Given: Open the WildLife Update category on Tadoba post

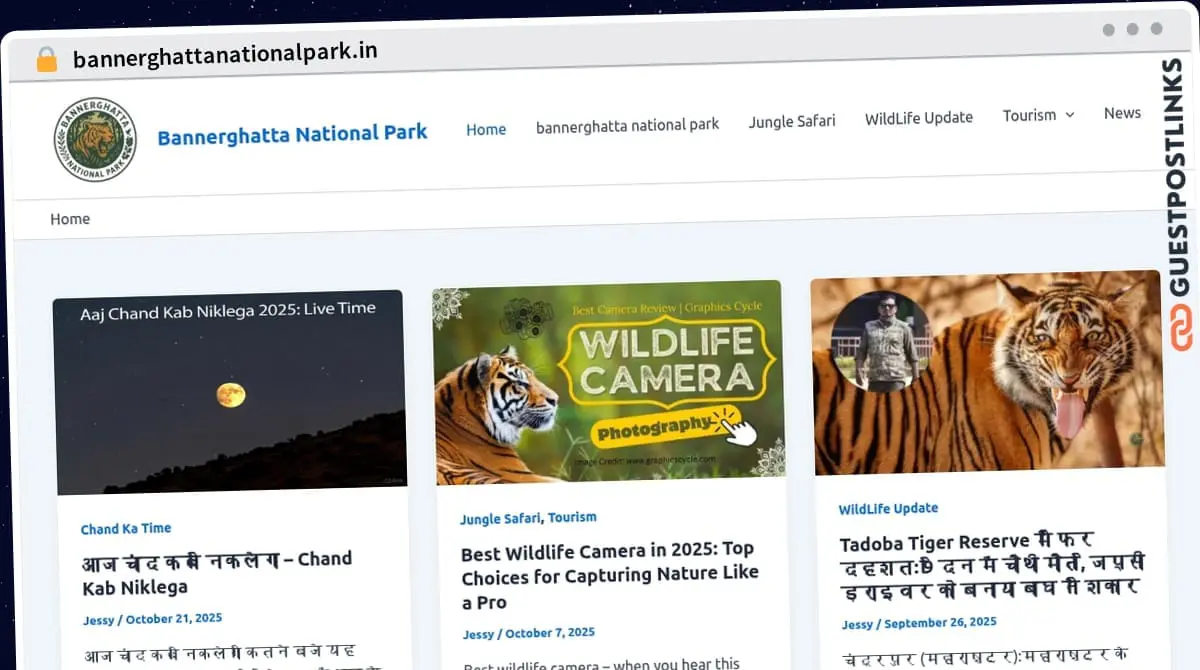Looking at the screenshot, I should coord(888,509).
